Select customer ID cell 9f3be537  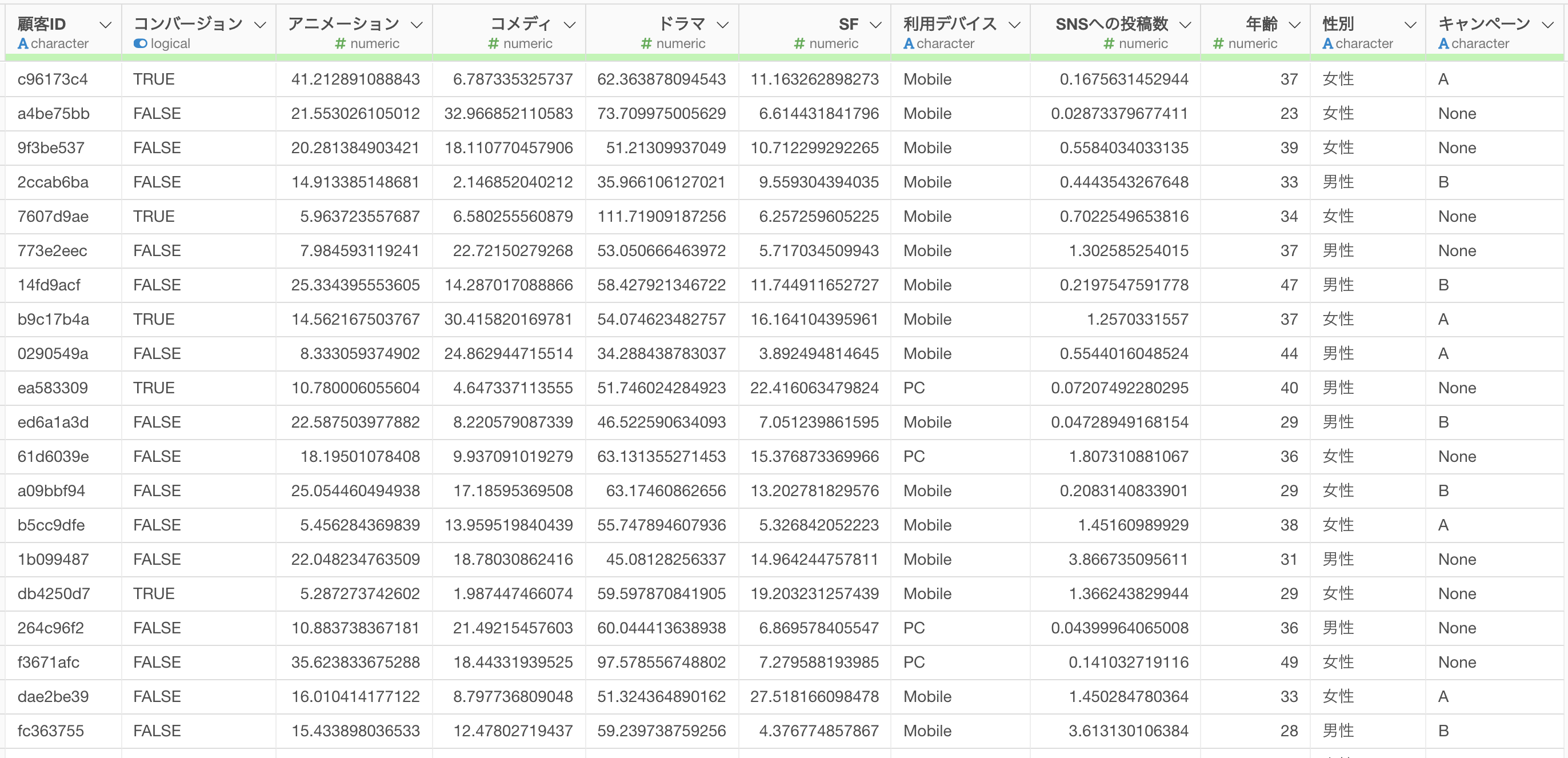coord(51,148)
